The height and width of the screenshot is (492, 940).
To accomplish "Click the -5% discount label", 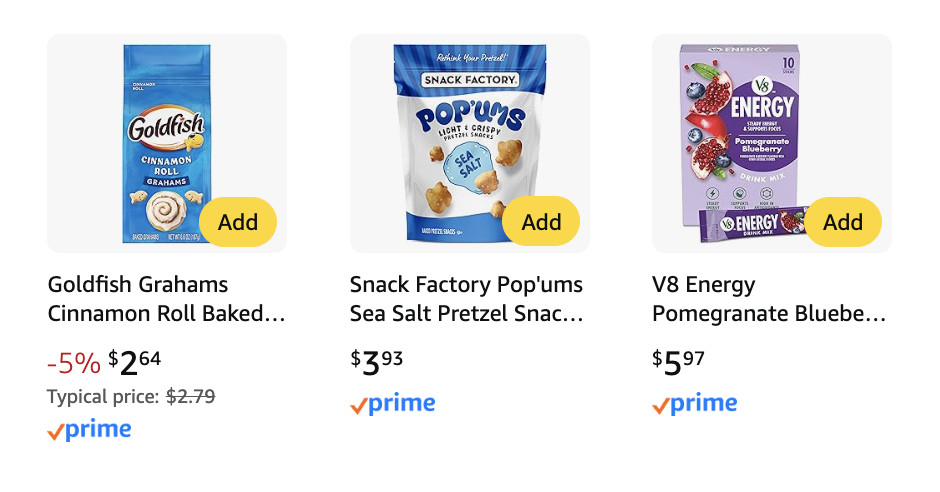I will coord(73,362).
